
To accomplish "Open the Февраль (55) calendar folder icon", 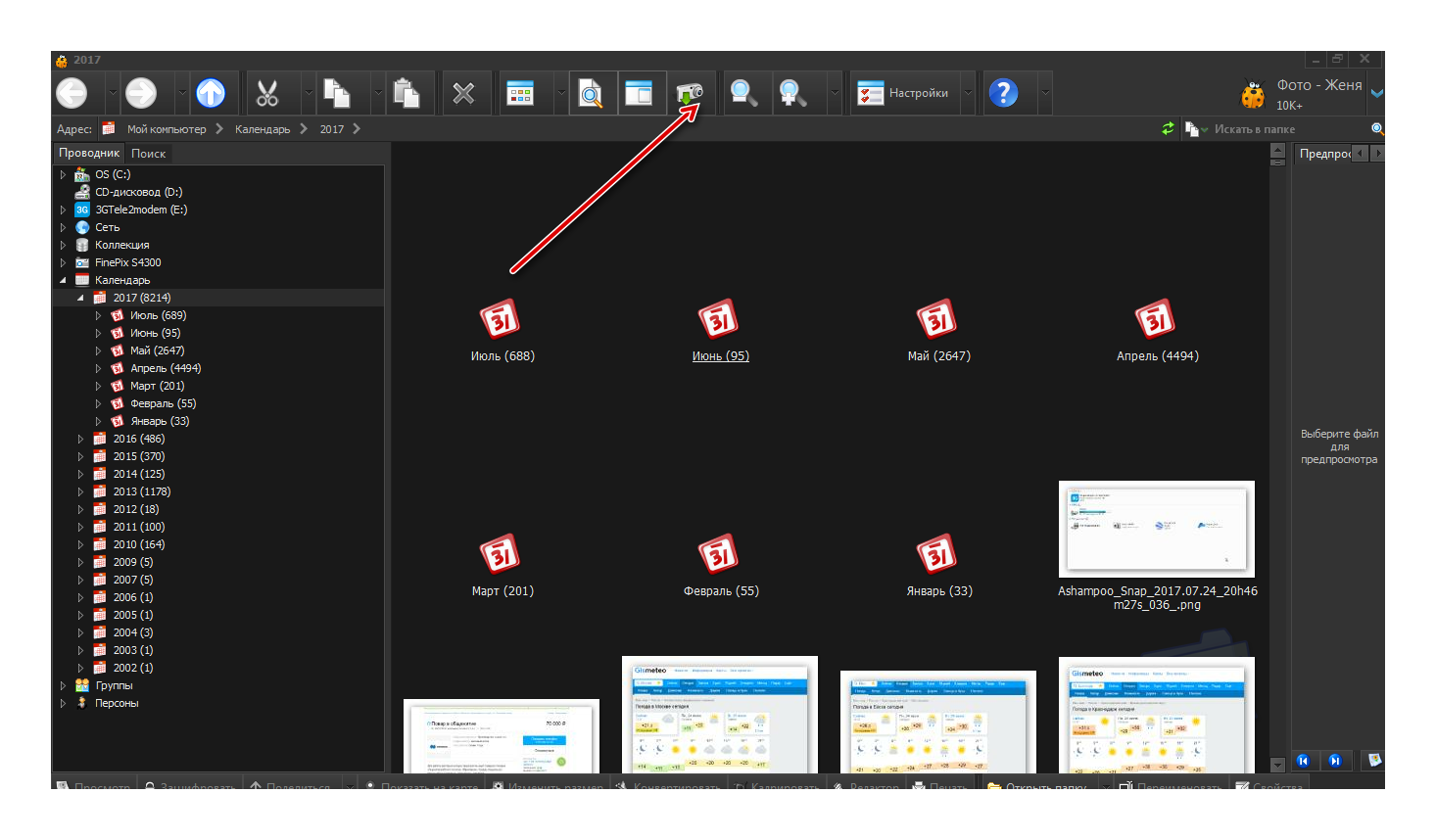I will (718, 553).
